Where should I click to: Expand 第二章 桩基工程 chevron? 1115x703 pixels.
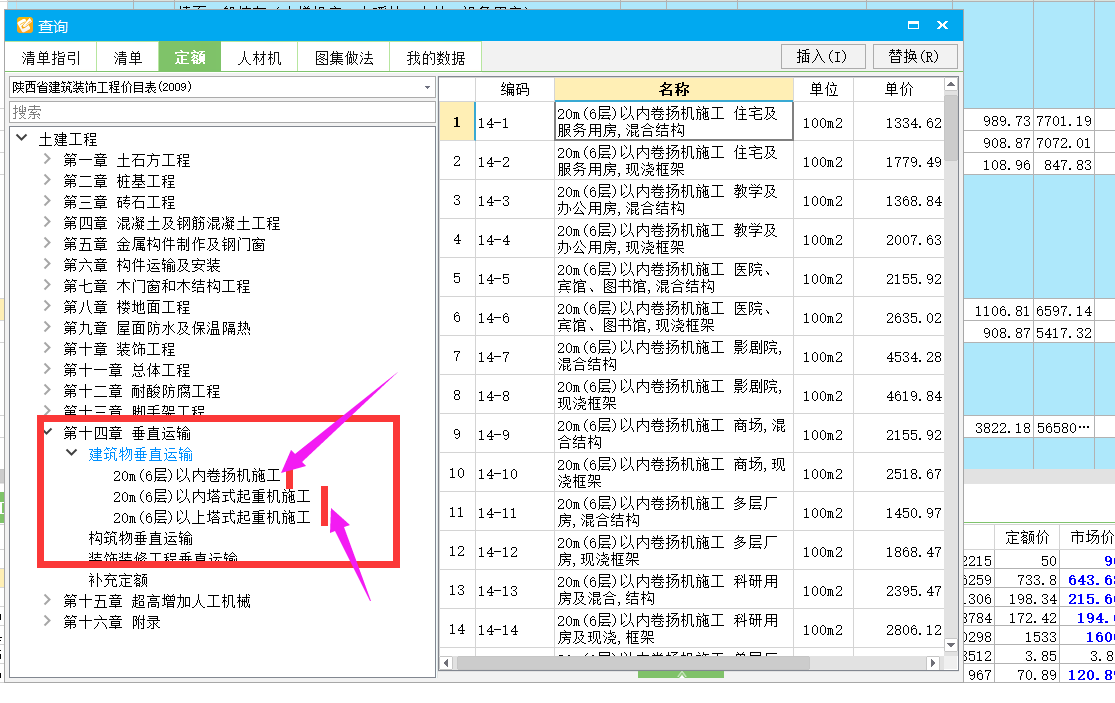[x=48, y=180]
